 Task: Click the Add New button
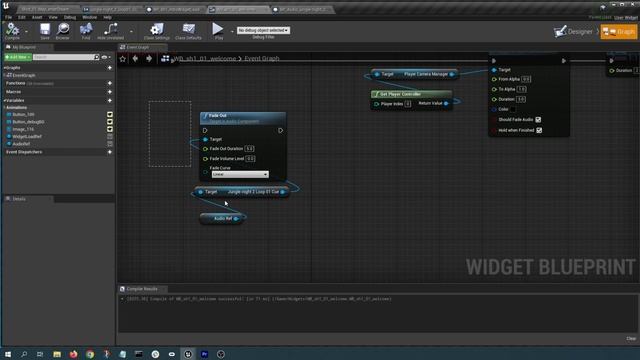pos(18,57)
